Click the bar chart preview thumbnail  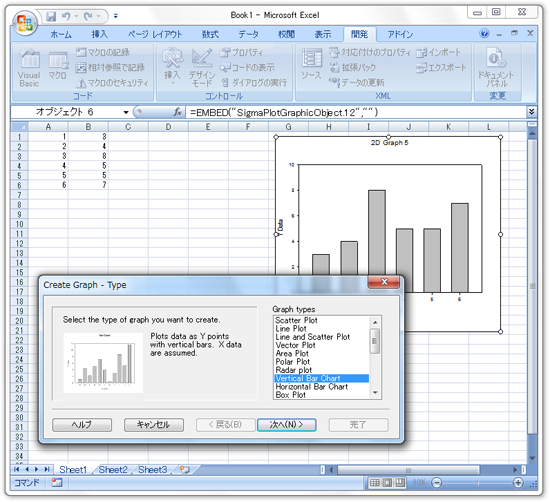(x=103, y=362)
